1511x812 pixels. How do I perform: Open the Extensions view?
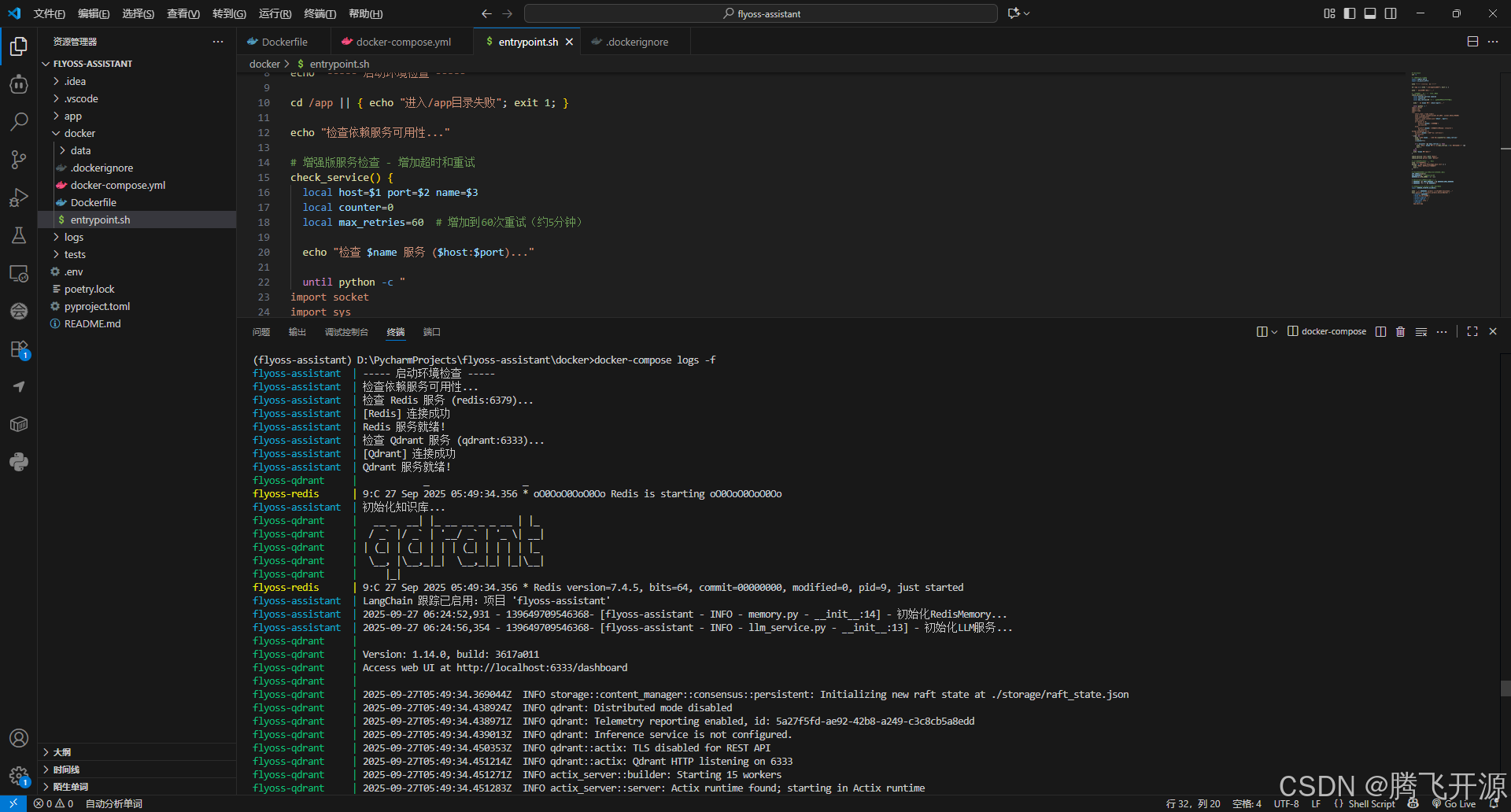click(19, 349)
